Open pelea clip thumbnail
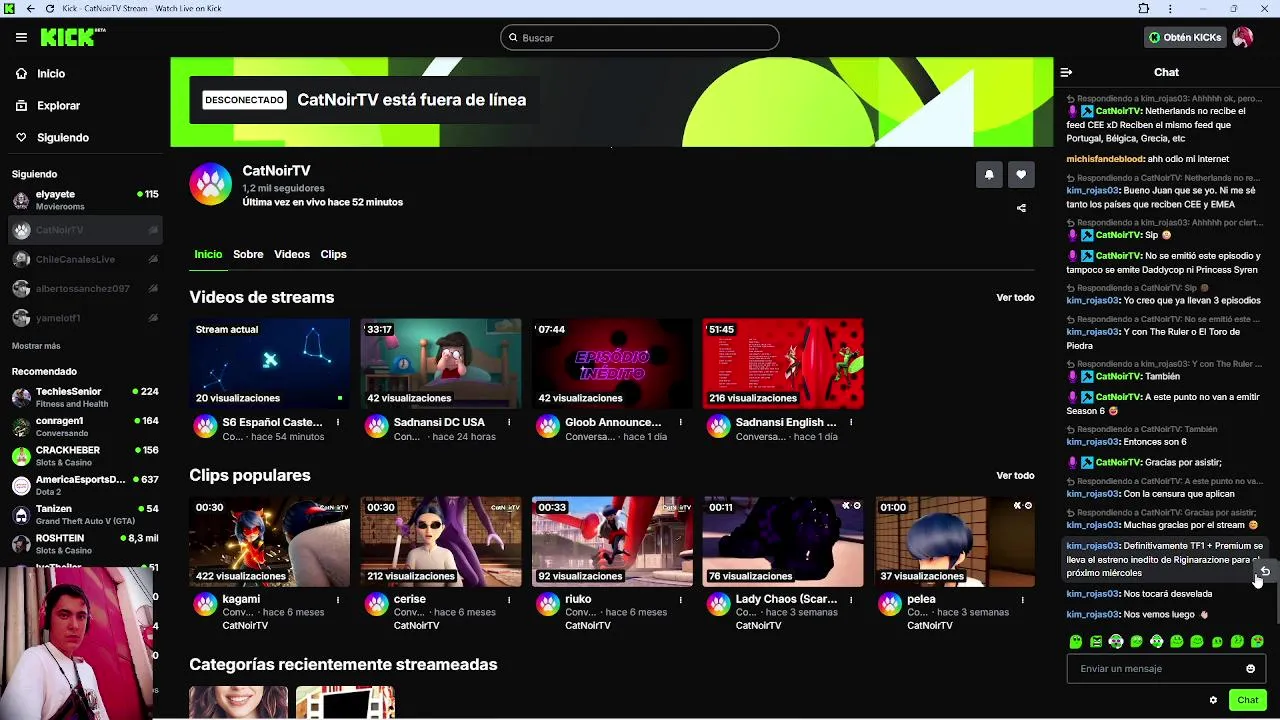This screenshot has height=720, width=1280. pyautogui.click(x=955, y=541)
